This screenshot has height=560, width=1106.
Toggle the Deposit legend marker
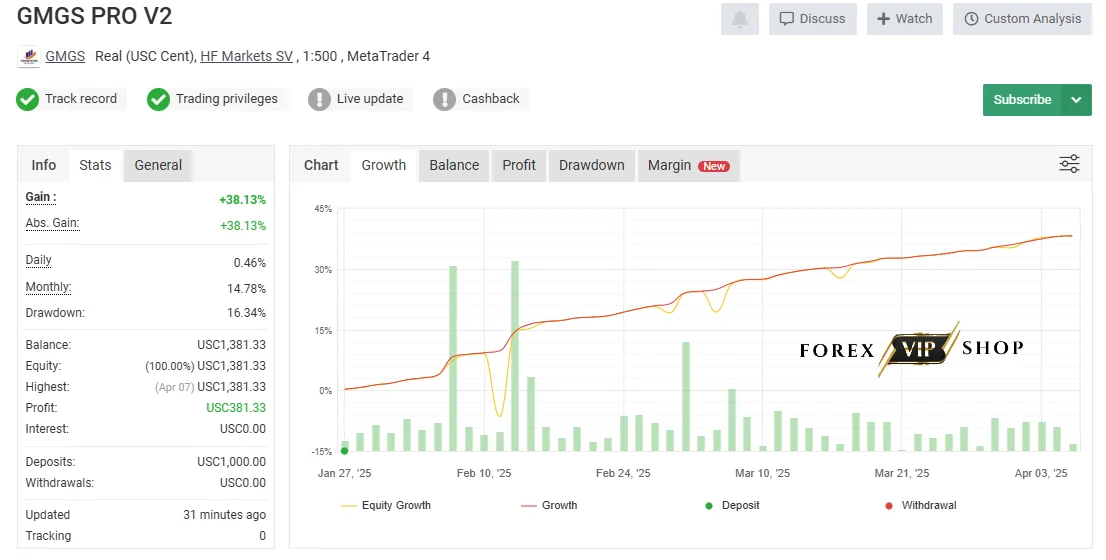[733, 506]
